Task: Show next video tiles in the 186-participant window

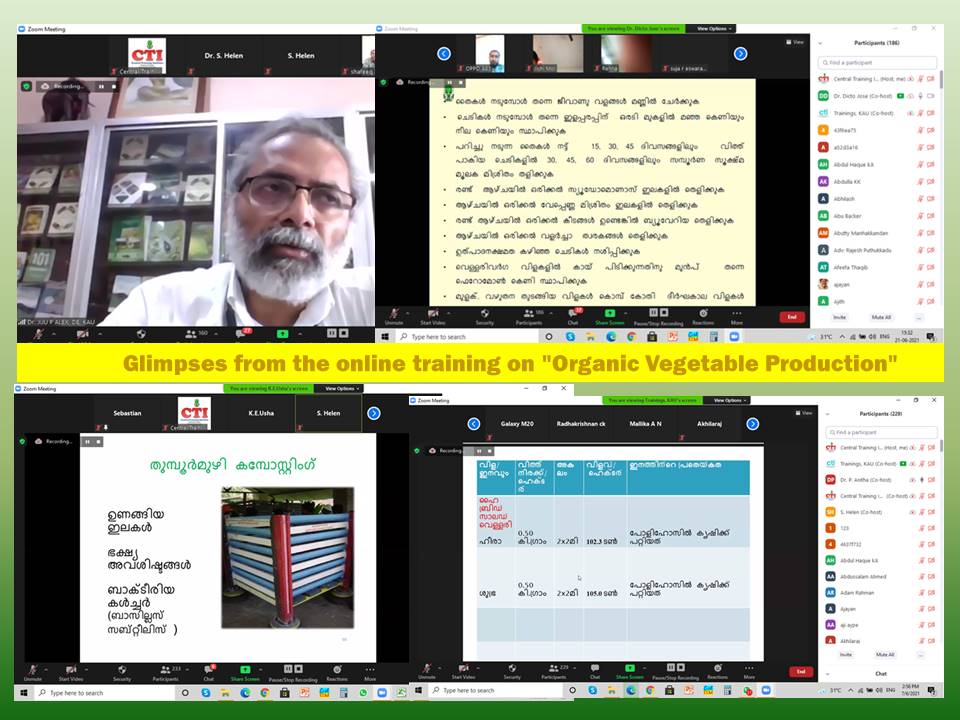Action: click(x=740, y=54)
